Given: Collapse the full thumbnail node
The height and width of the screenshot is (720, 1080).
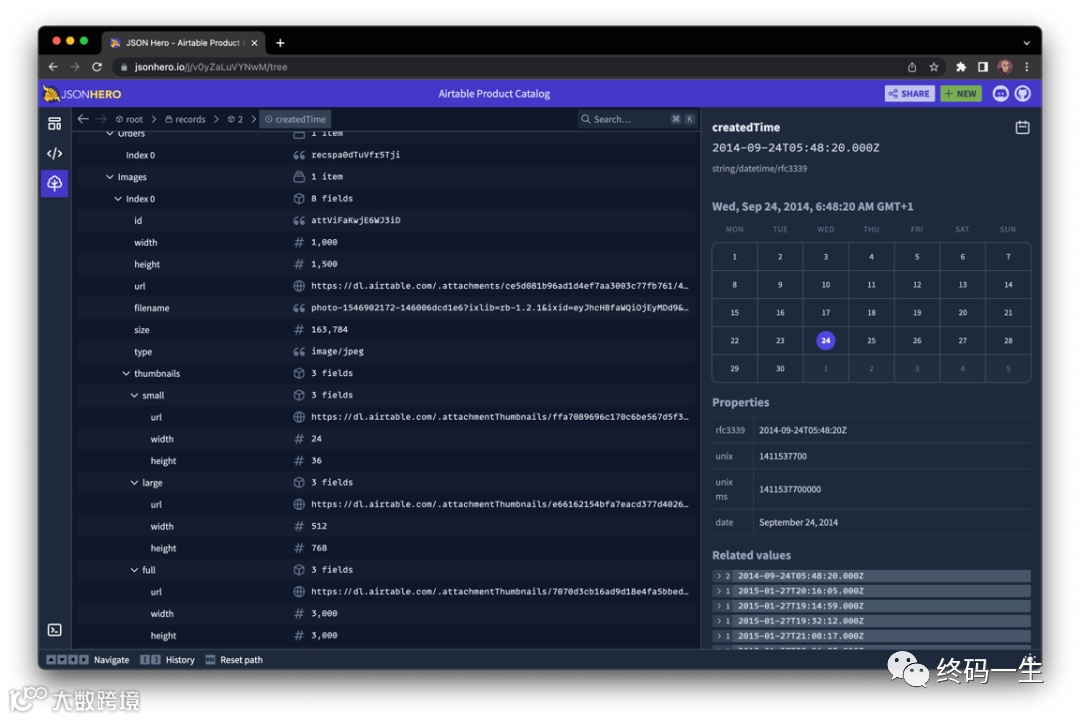Looking at the screenshot, I should [134, 570].
